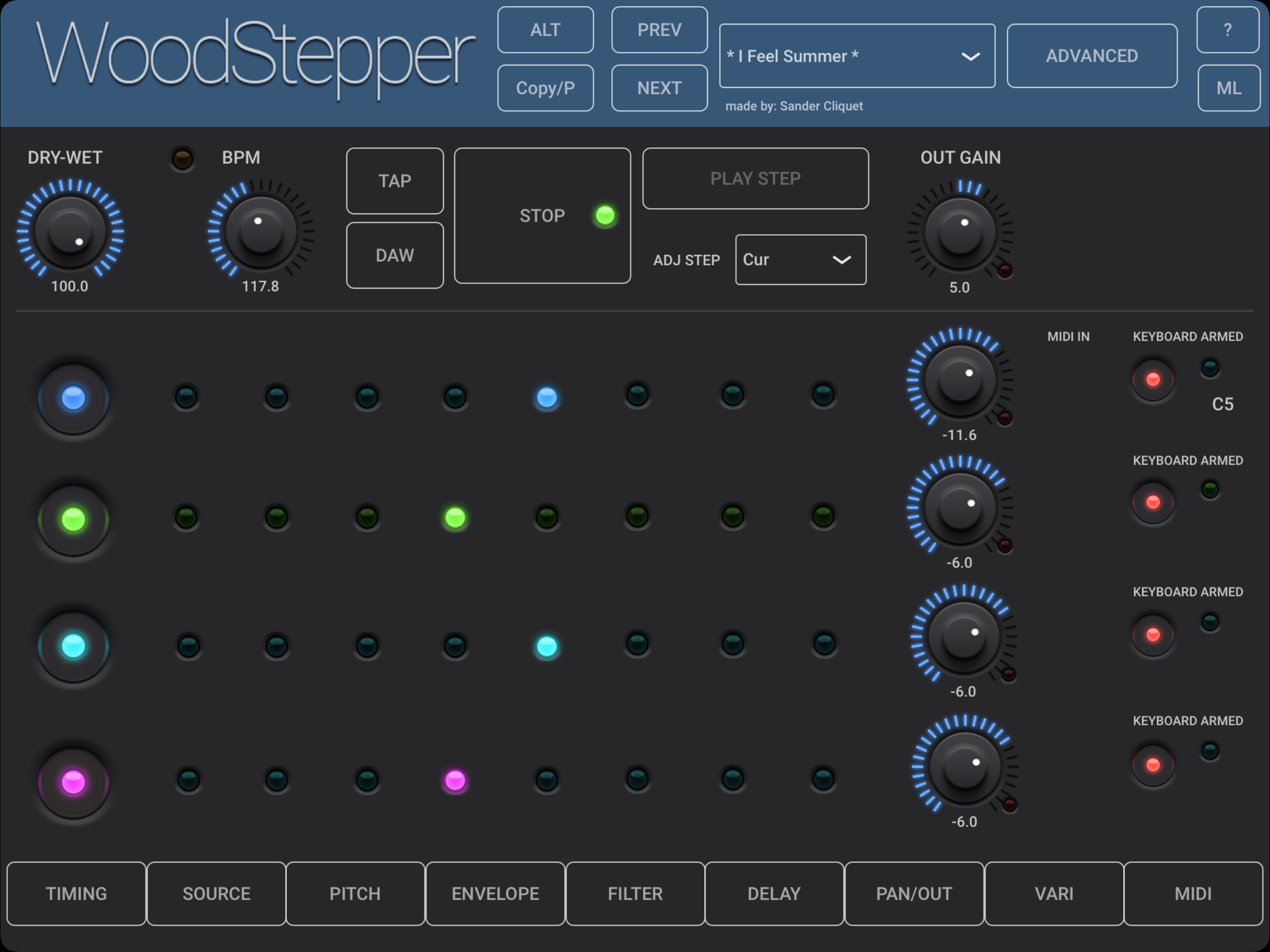Click the OUT GAIN knob
Viewport: 1270px width, 952px height.
(x=959, y=232)
